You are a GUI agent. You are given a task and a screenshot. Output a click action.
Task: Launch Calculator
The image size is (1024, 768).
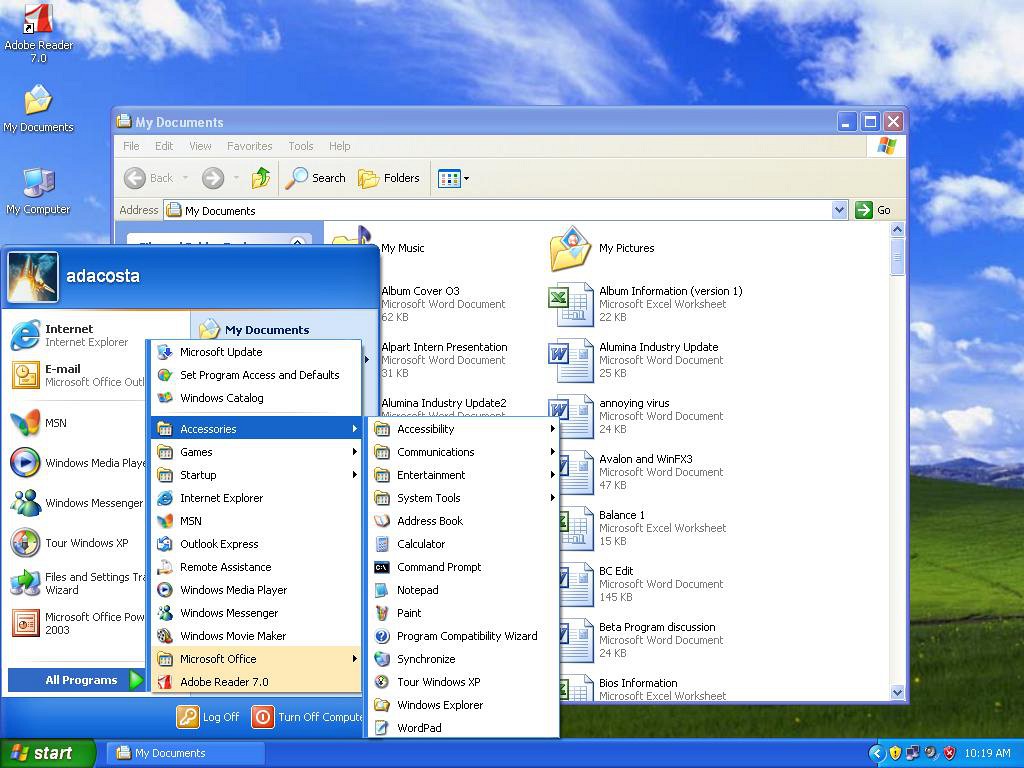[x=464, y=544]
